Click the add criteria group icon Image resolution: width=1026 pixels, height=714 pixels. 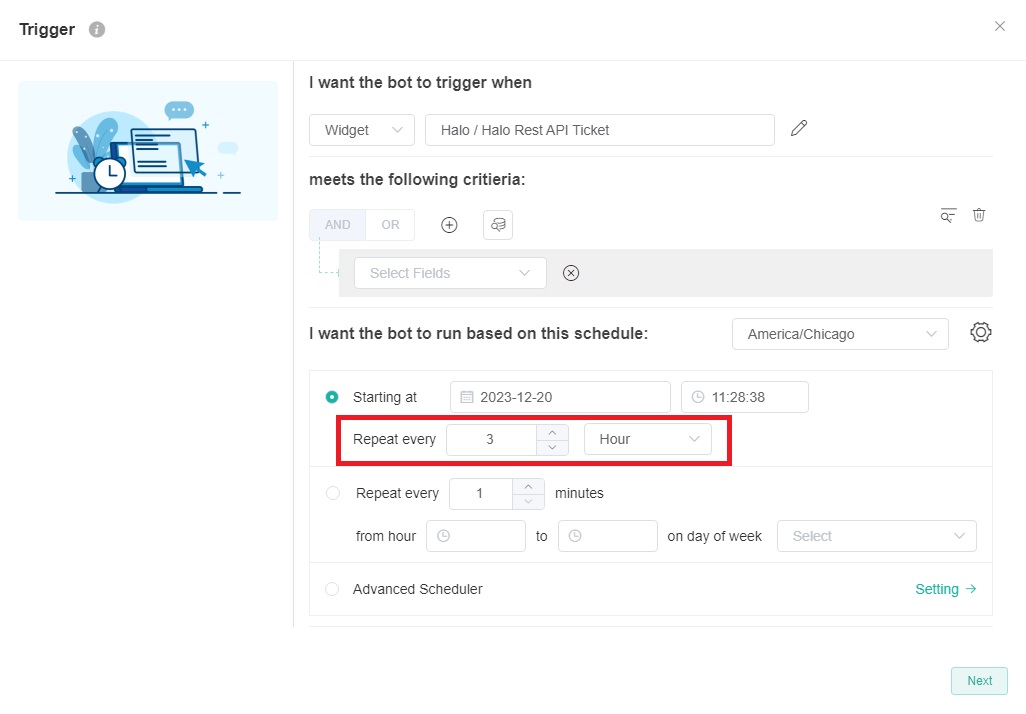click(x=498, y=225)
